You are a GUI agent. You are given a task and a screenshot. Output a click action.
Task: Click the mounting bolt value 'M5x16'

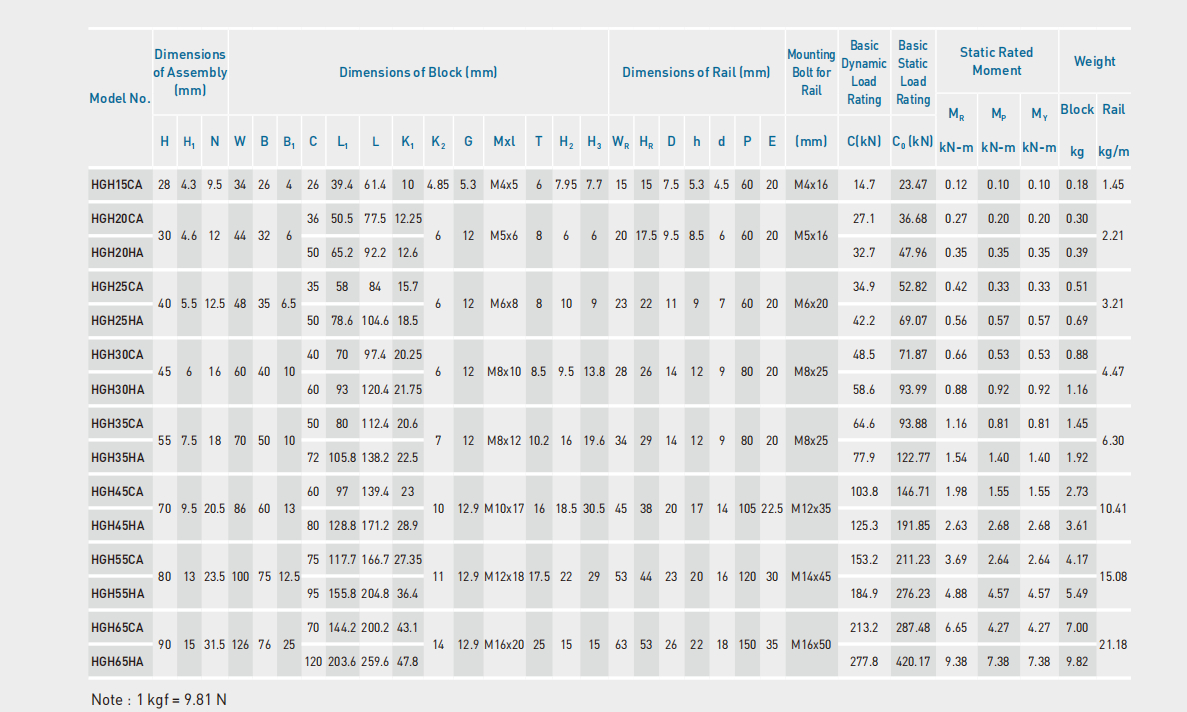coord(811,236)
